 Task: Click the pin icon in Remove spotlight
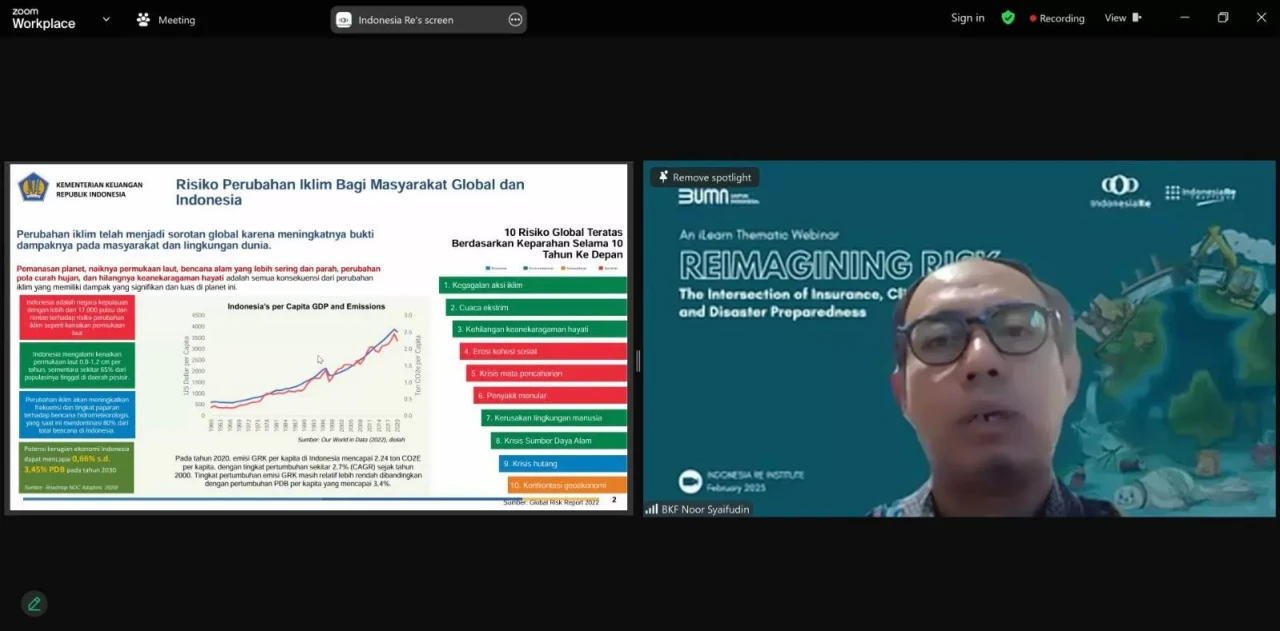click(662, 177)
